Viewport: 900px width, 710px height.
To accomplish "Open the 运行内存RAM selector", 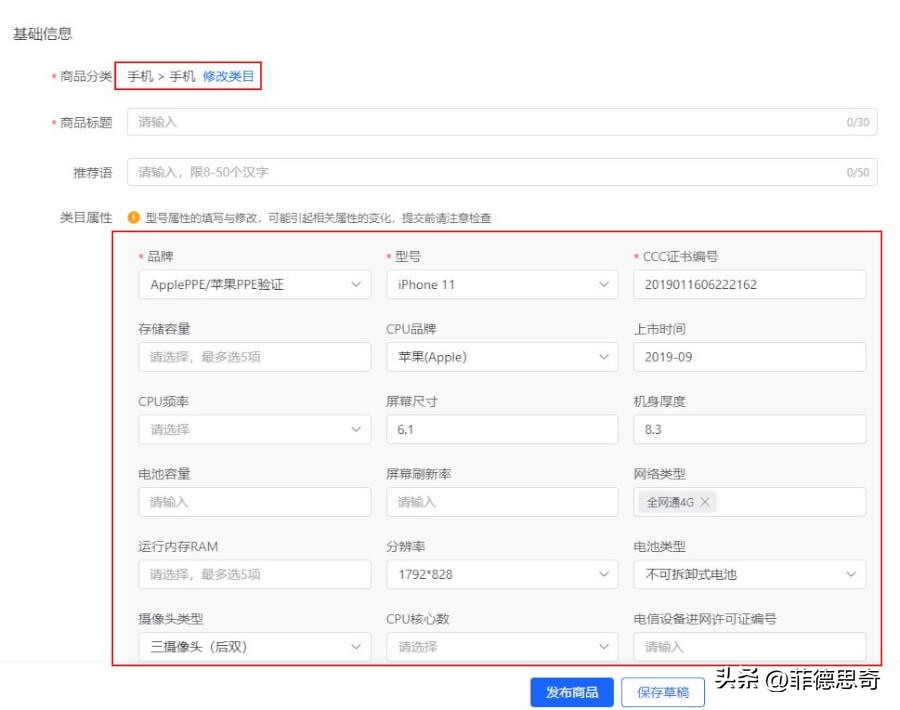I will pos(254,574).
